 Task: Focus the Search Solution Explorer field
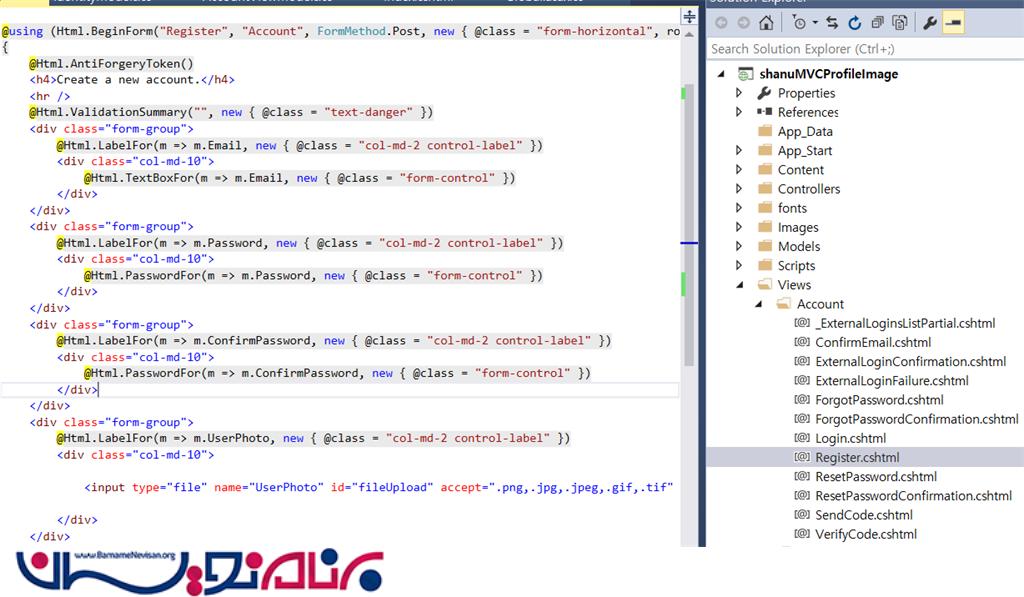point(865,49)
